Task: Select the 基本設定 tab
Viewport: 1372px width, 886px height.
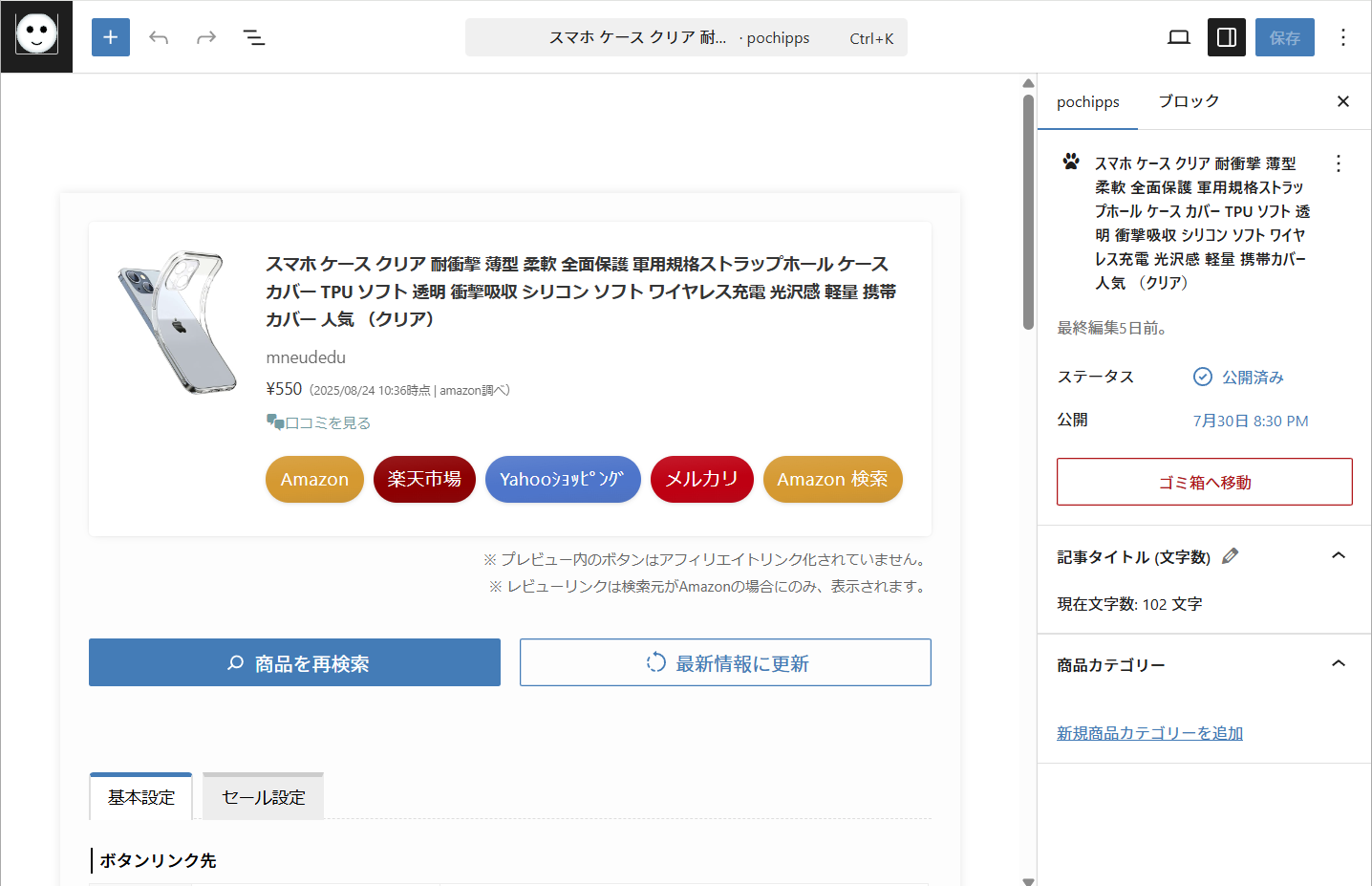Action: coord(141,796)
